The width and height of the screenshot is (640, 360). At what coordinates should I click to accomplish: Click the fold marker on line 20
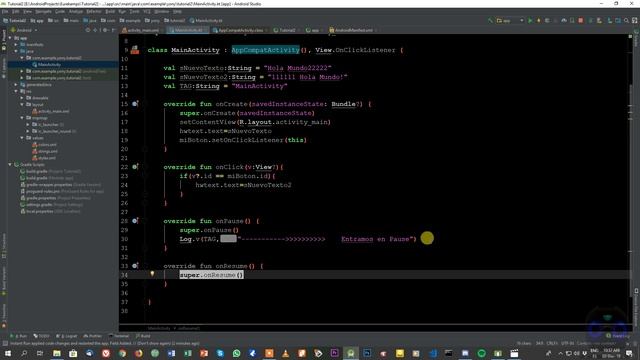point(145,149)
